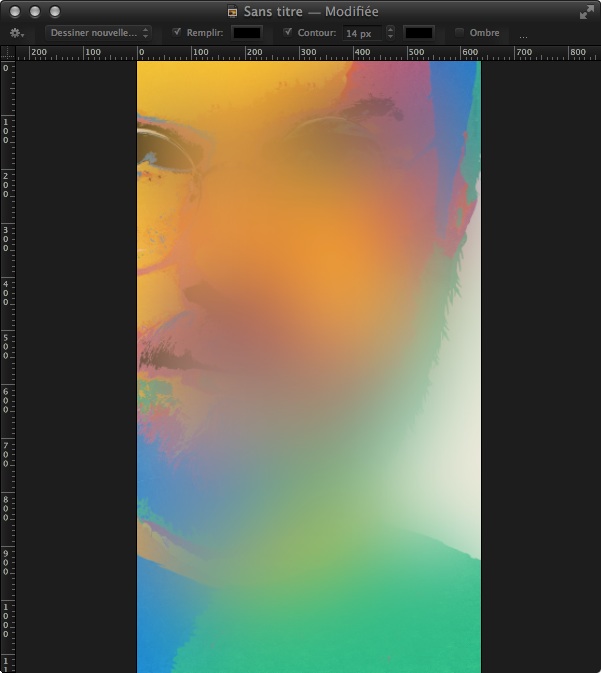Screen dimensions: 601x673
Task: Increase Contour width with up arrow
Action: click(x=390, y=29)
